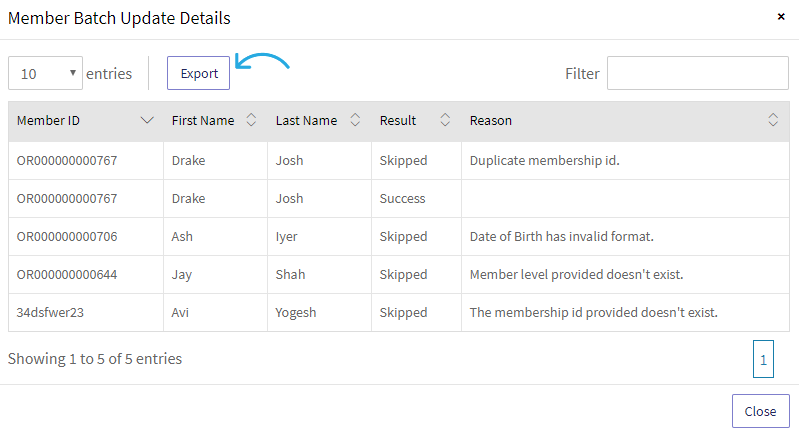The image size is (799, 433).
Task: Click 'Date of Birth has invalid format.' reason
Action: click(x=562, y=236)
